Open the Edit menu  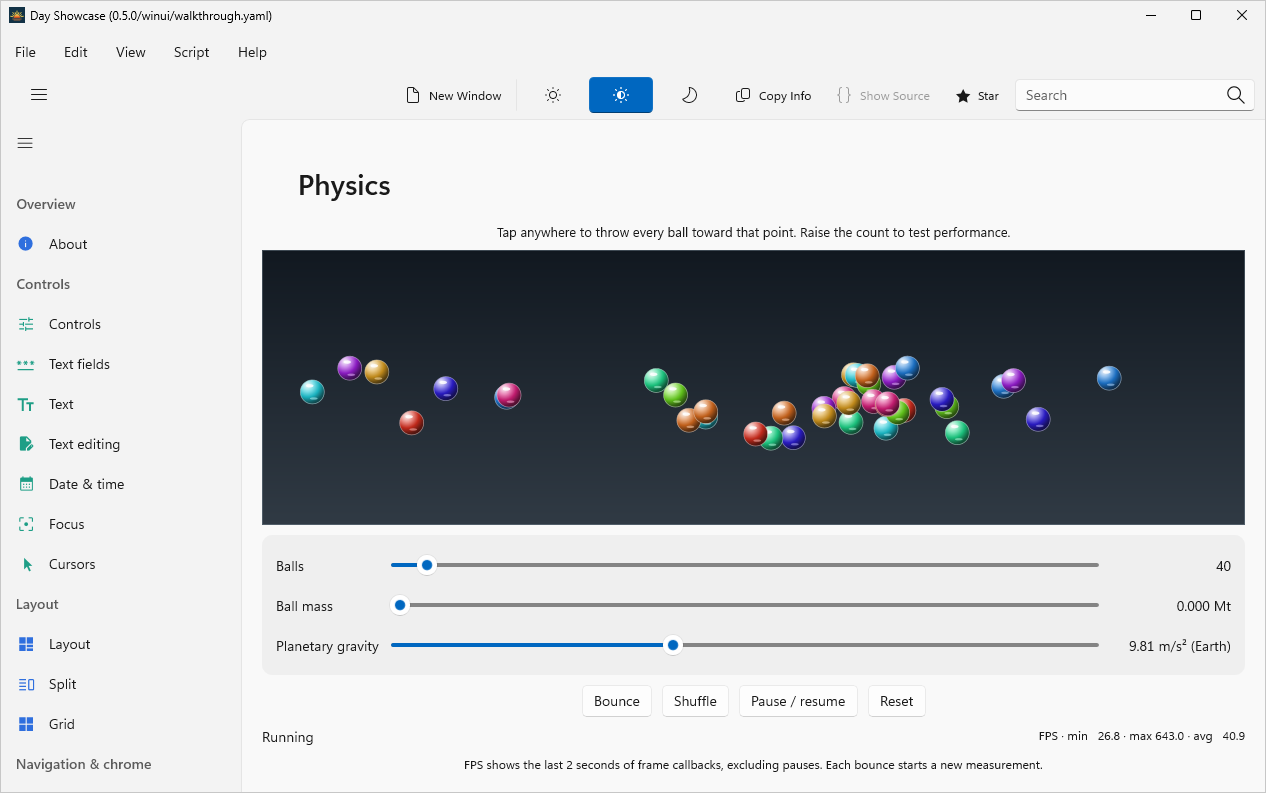click(x=76, y=52)
